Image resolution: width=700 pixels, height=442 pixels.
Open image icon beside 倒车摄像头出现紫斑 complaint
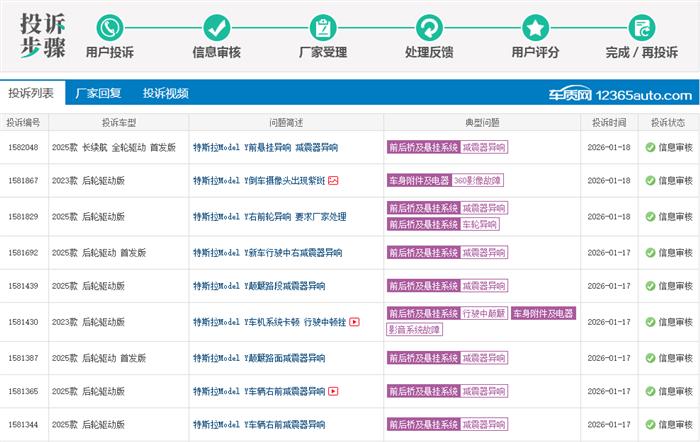click(x=334, y=181)
